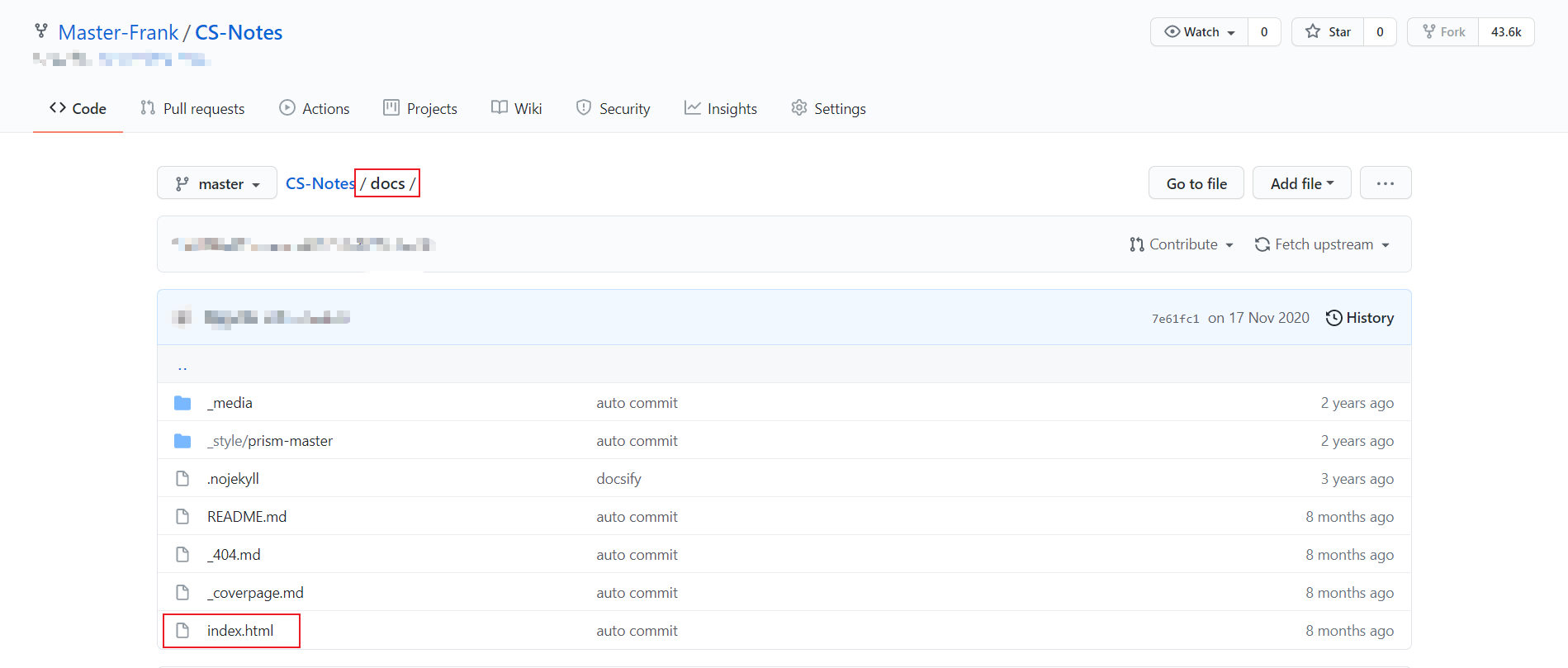
Task: Click auto commit message for _media
Action: (x=637, y=403)
